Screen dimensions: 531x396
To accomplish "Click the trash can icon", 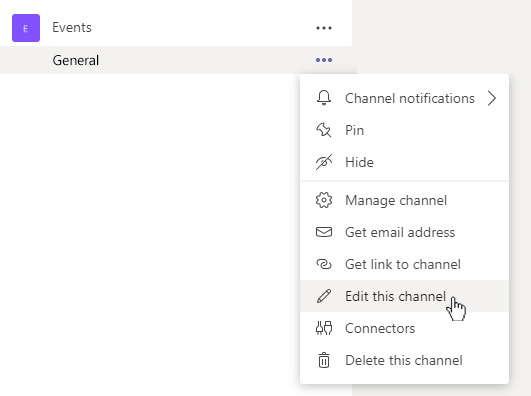I will coord(324,360).
